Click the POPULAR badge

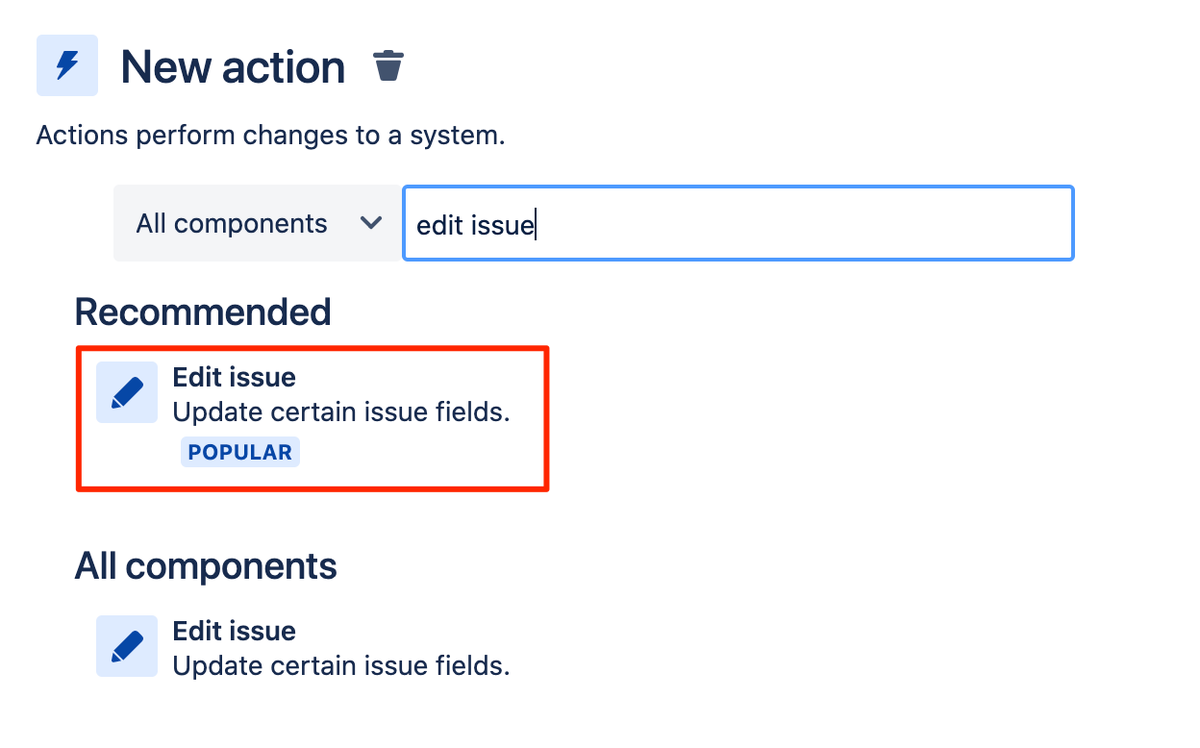(240, 452)
